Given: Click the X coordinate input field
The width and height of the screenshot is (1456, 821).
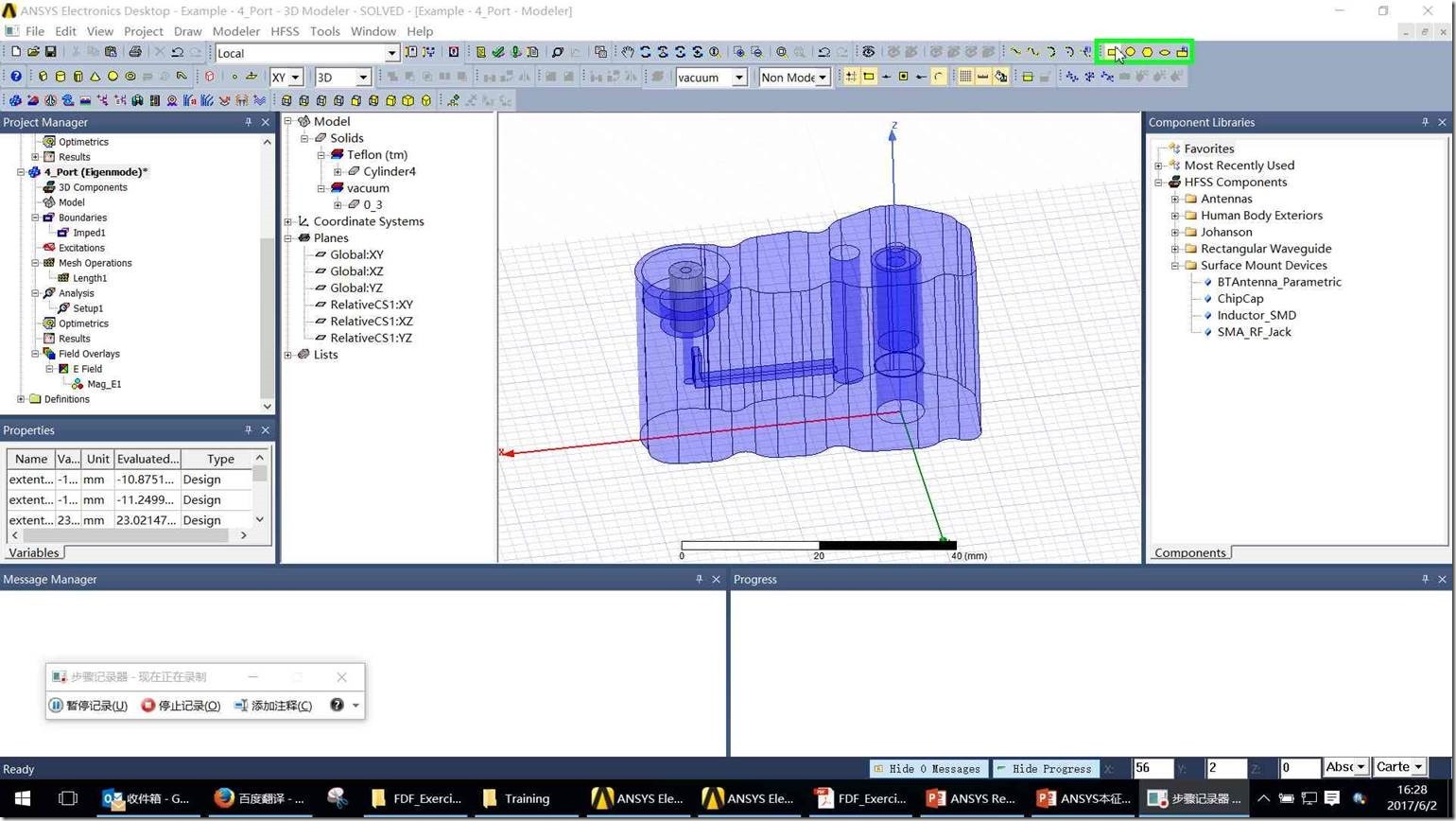Looking at the screenshot, I should pyautogui.click(x=1153, y=768).
